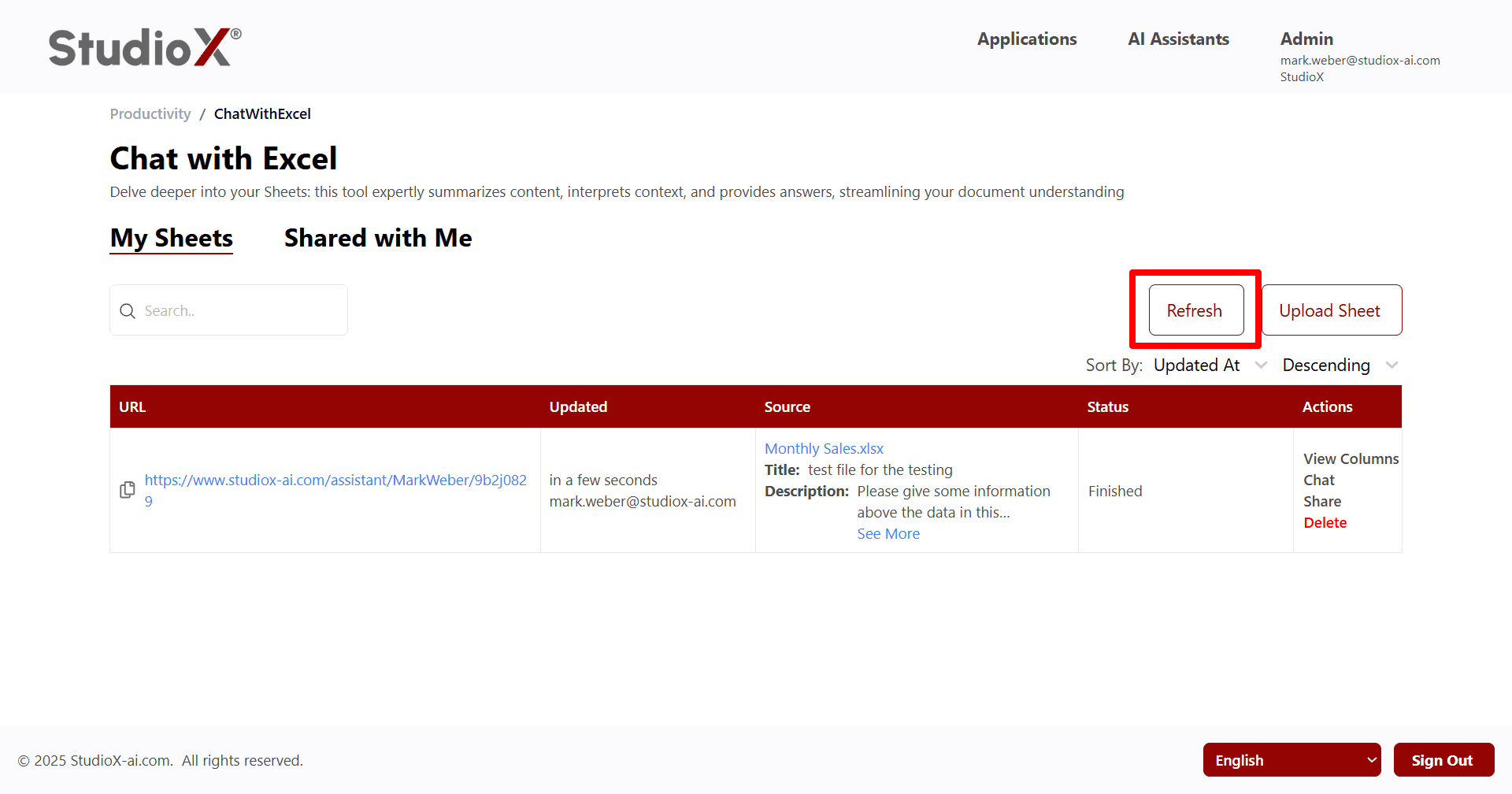This screenshot has height=794, width=1512.
Task: Delete the Monthly Sales sheet
Action: pos(1325,522)
